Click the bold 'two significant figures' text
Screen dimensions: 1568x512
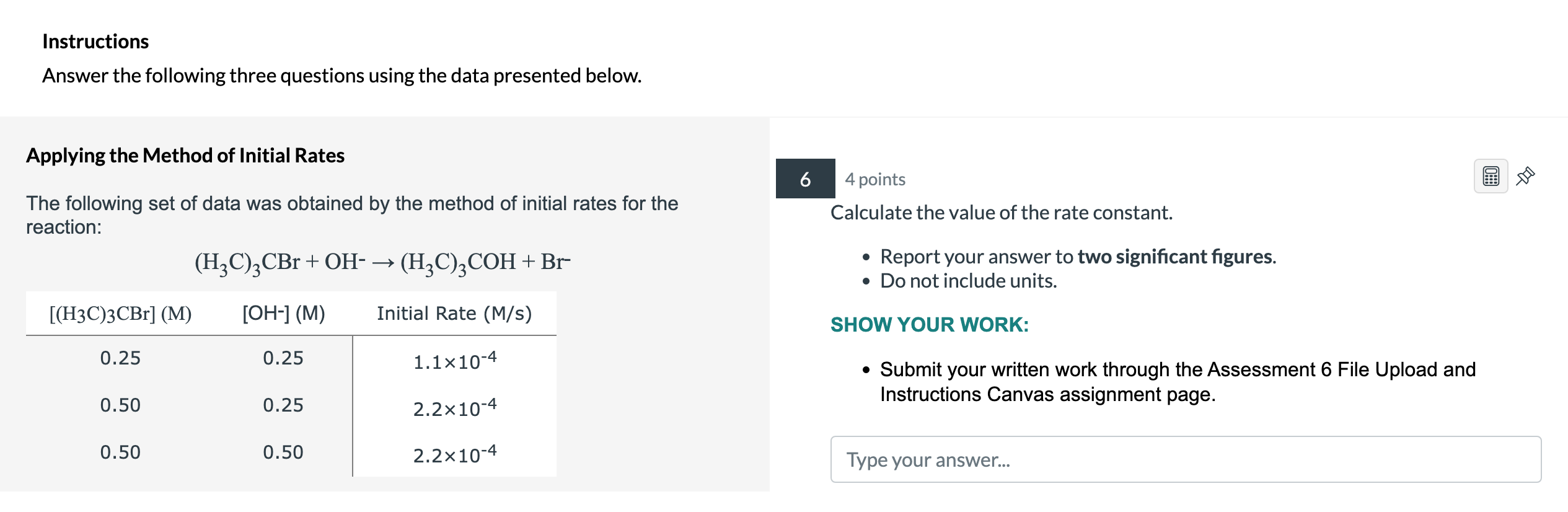[1175, 257]
